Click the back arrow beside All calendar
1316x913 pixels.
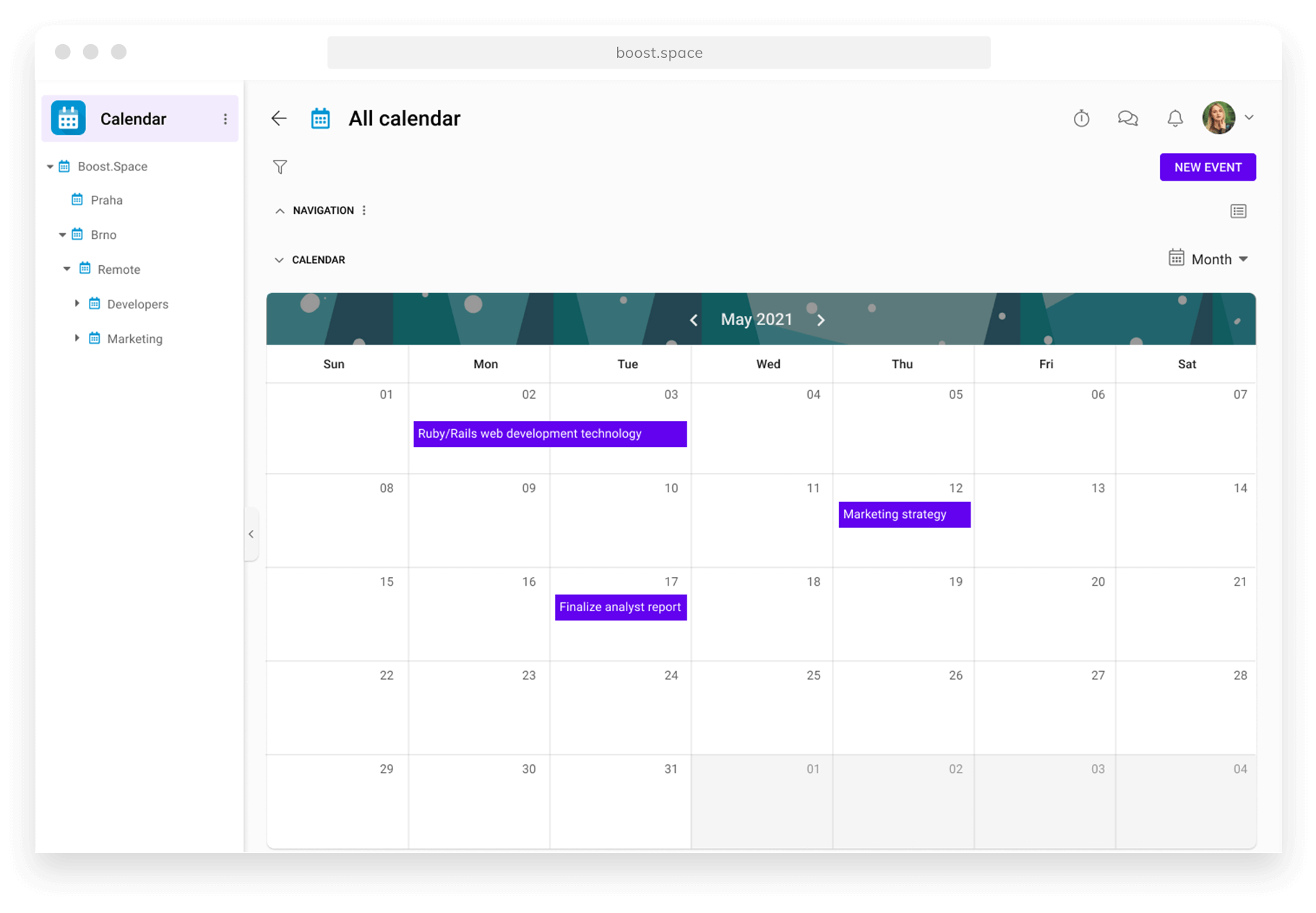[x=278, y=118]
